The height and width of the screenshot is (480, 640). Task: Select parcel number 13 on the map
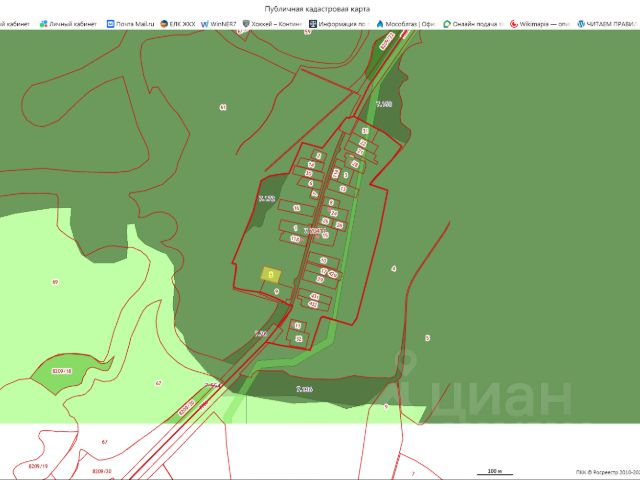(x=343, y=189)
